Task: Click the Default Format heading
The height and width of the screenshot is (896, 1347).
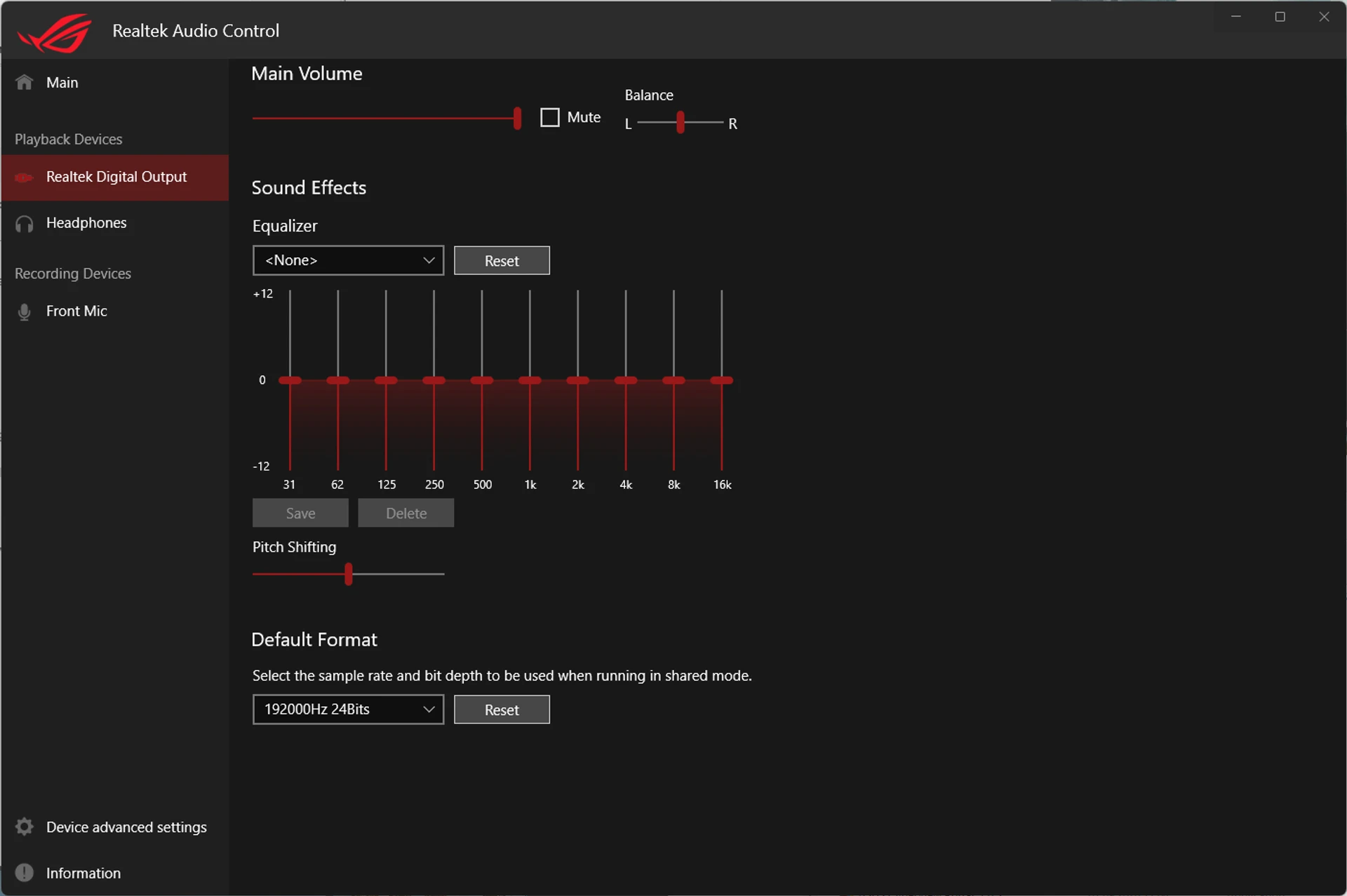Action: coord(314,640)
